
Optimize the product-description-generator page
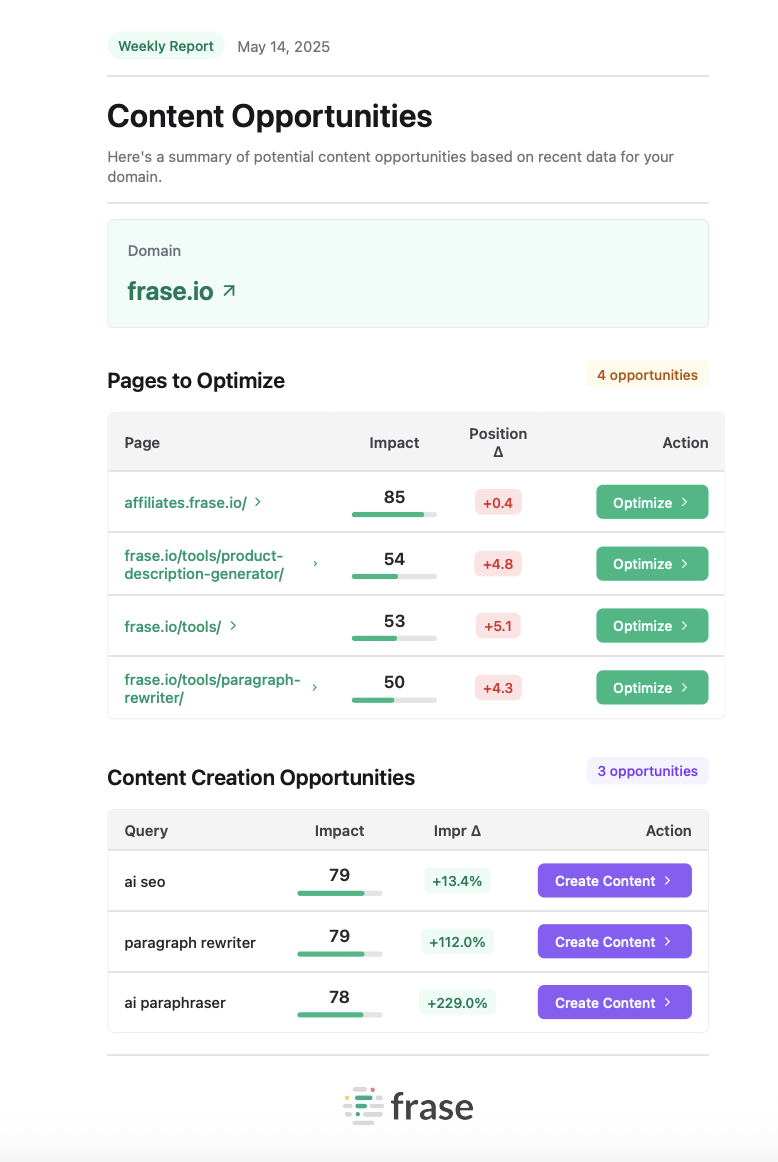pos(652,564)
